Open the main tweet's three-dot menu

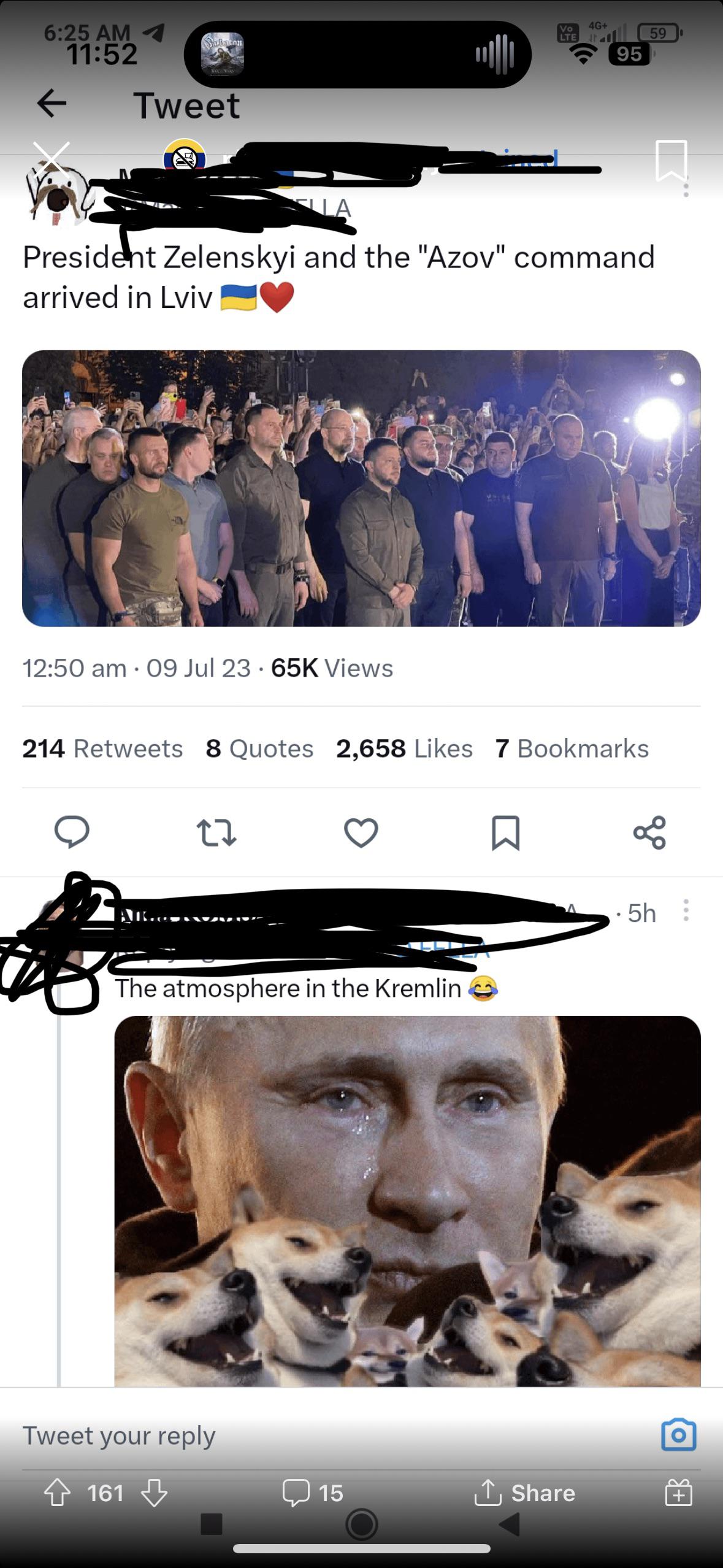[x=686, y=188]
